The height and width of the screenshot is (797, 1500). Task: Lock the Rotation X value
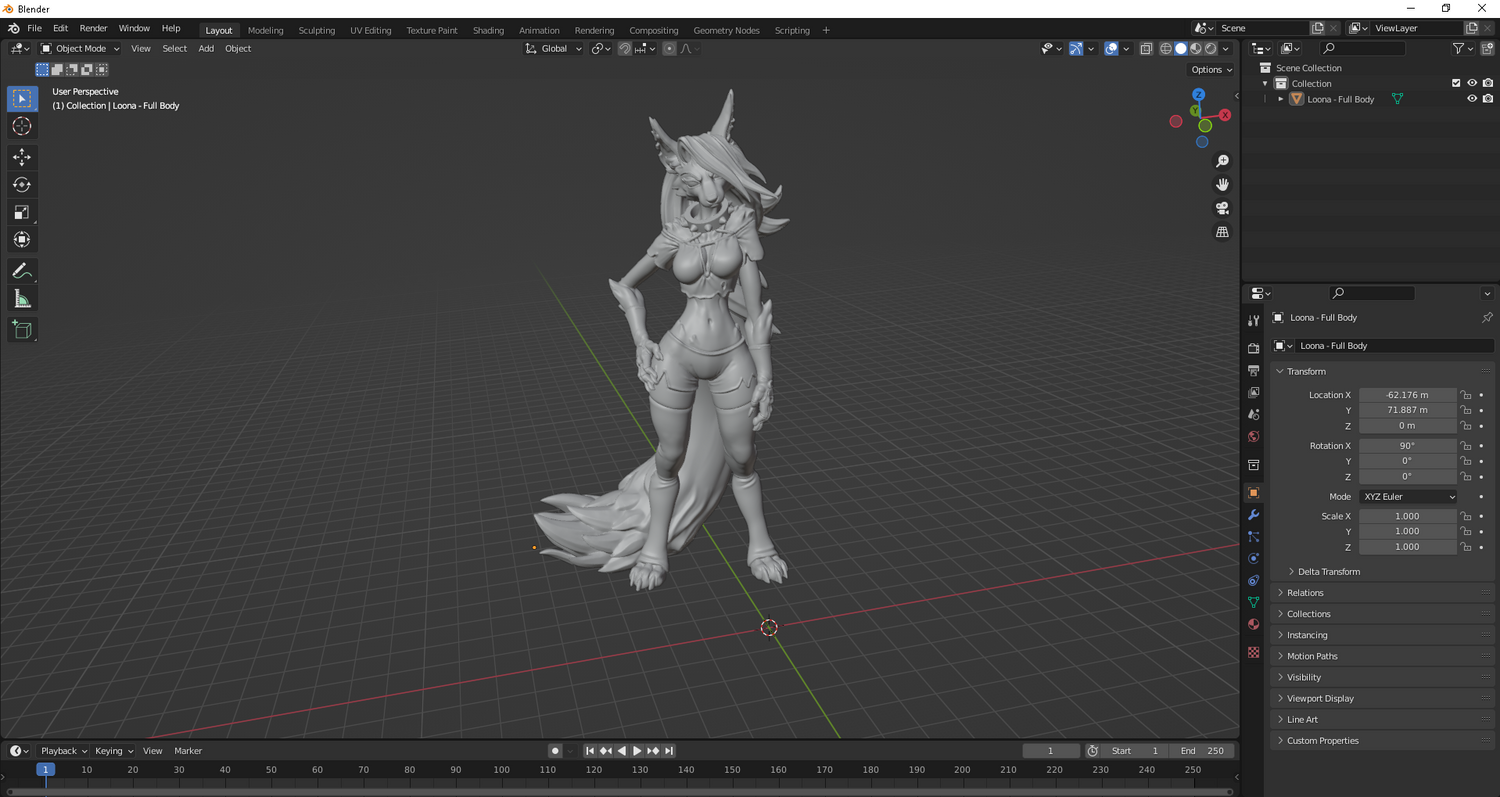pyautogui.click(x=1466, y=446)
